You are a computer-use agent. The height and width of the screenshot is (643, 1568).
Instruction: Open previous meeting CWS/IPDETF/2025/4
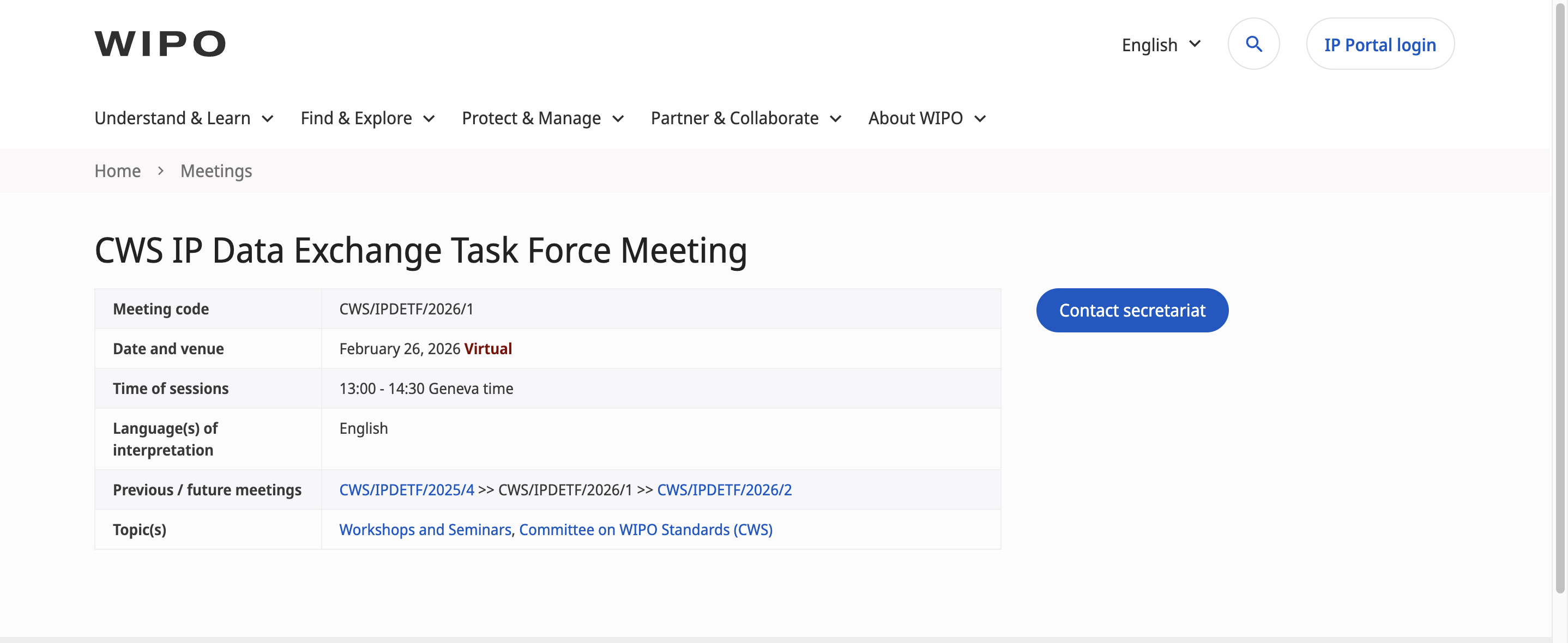tap(406, 490)
